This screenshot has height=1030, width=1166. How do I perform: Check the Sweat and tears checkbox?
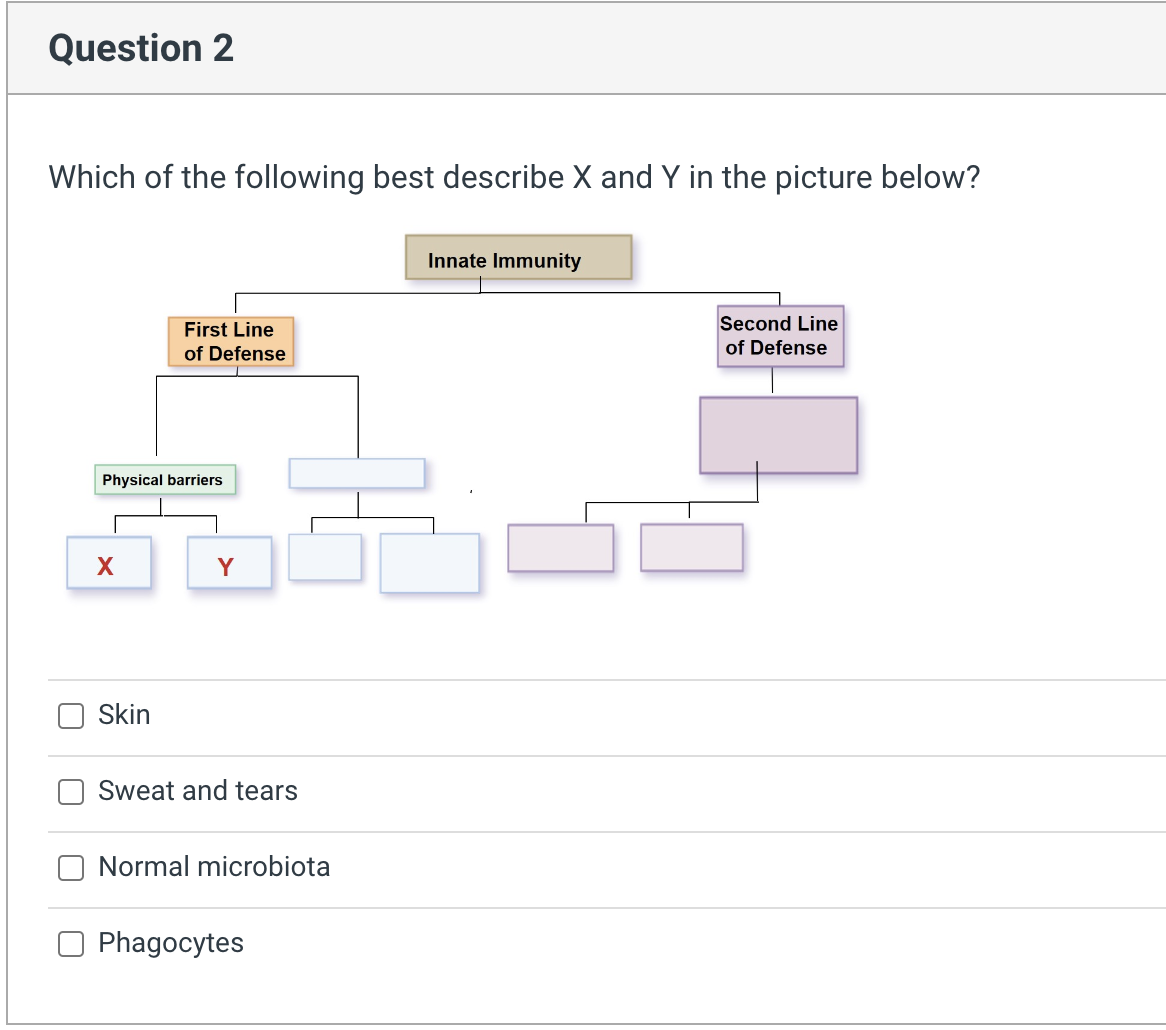[x=70, y=792]
